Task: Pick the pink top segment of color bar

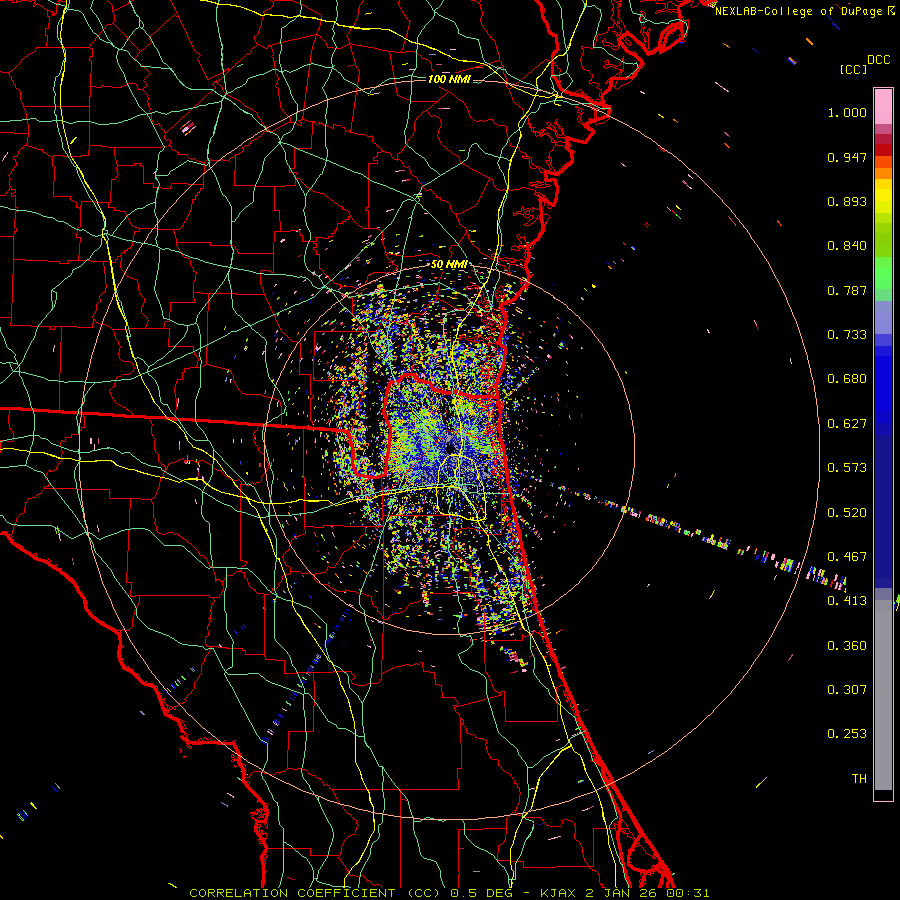Action: pyautogui.click(x=883, y=106)
